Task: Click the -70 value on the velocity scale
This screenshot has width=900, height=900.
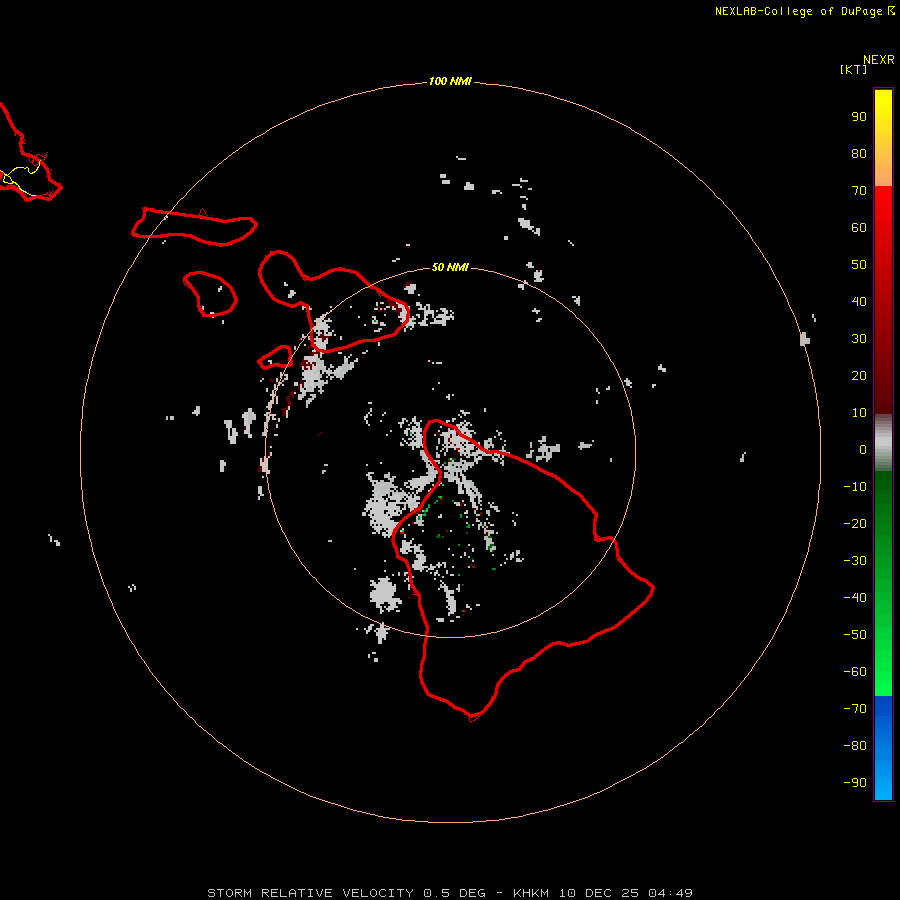Action: (855, 709)
